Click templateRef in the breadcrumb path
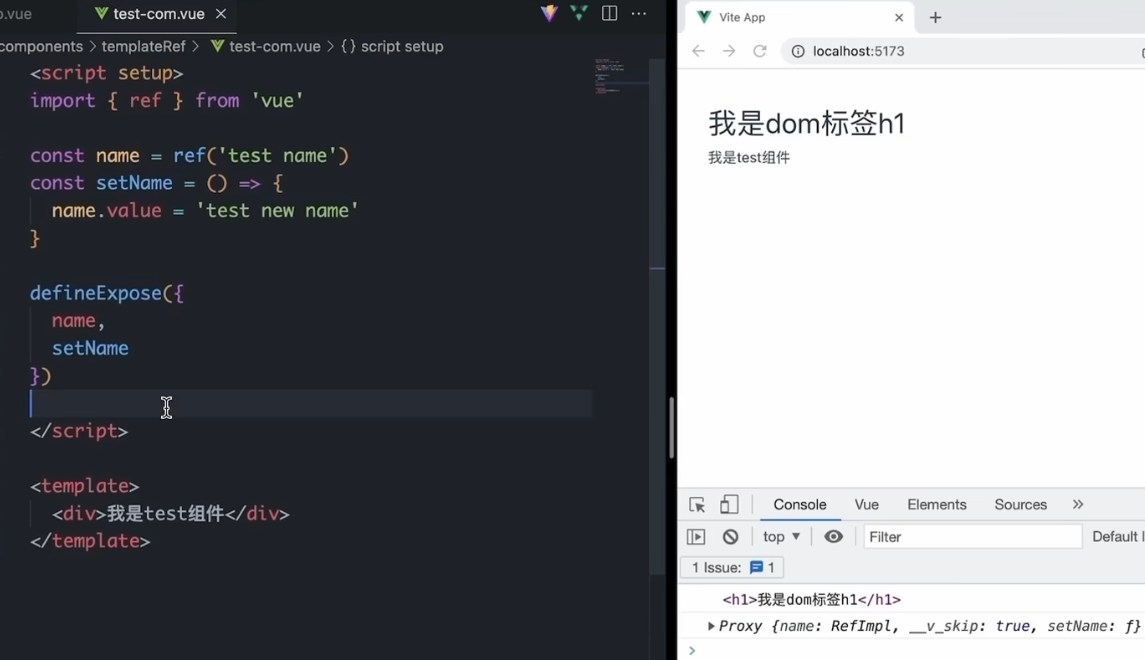 click(143, 46)
